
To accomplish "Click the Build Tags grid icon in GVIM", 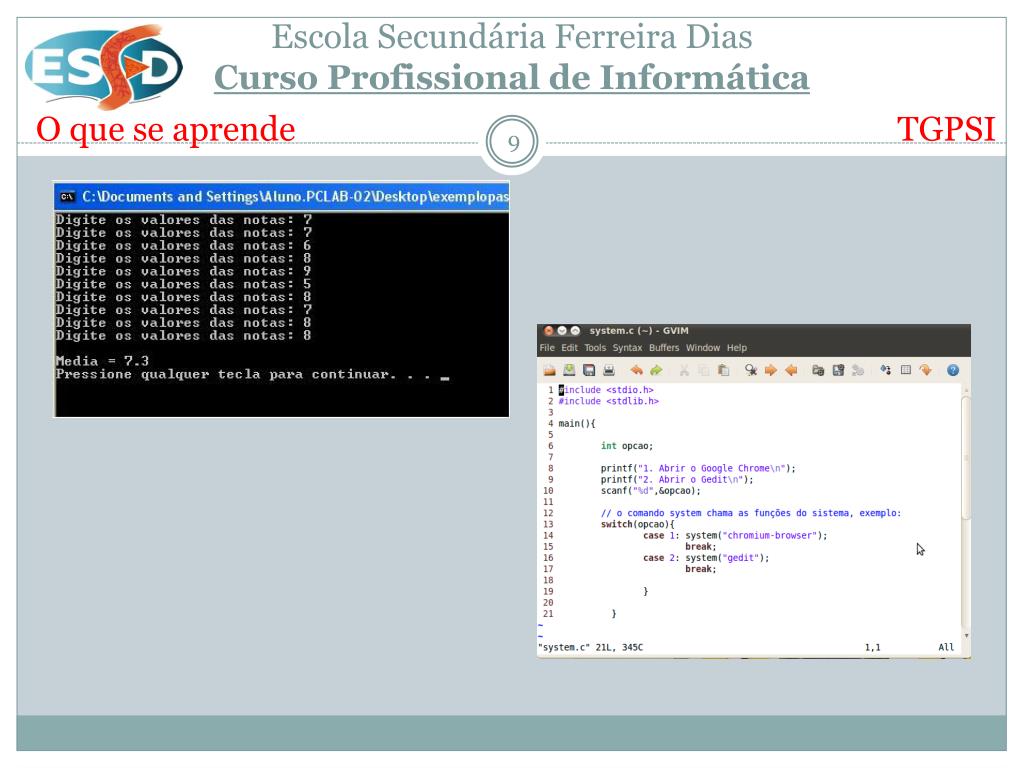I will click(906, 370).
